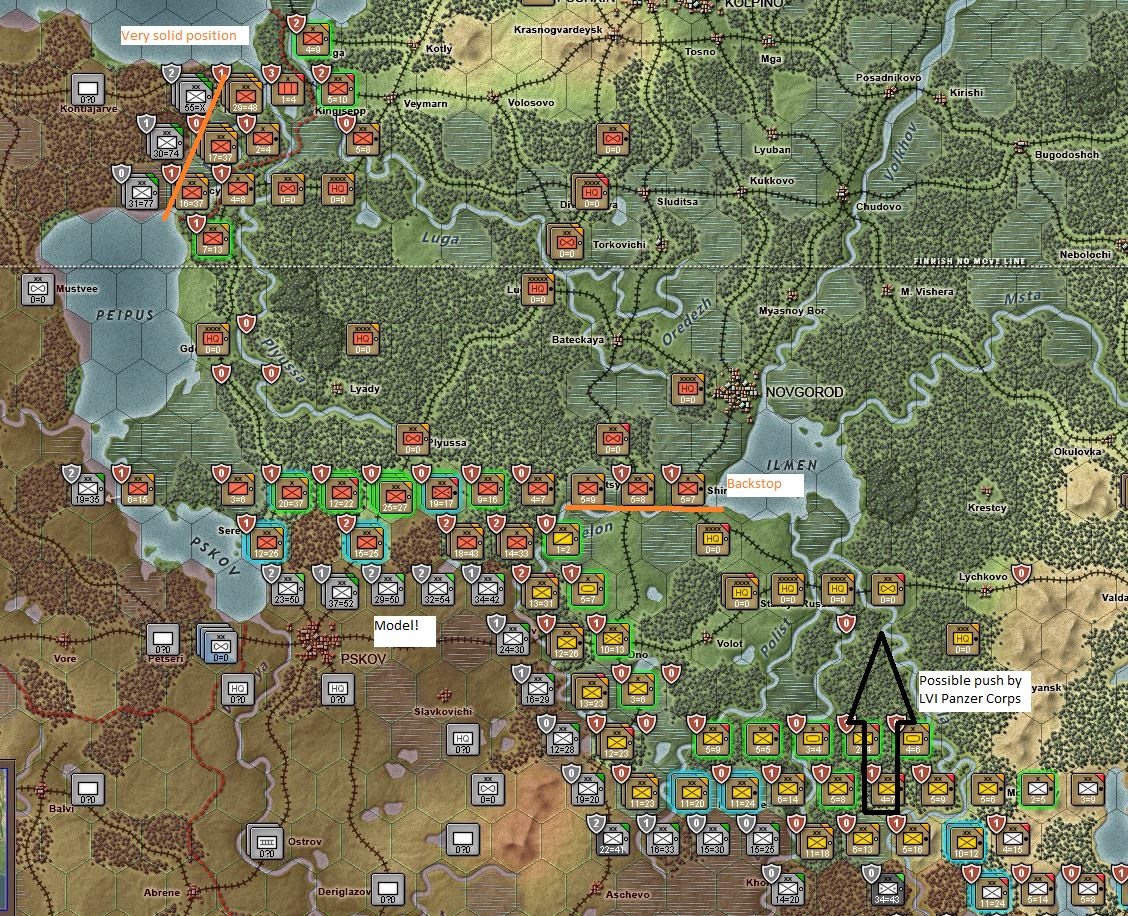1128x916 pixels.
Task: Select the grey 55=X unit stack
Action: 194,94
